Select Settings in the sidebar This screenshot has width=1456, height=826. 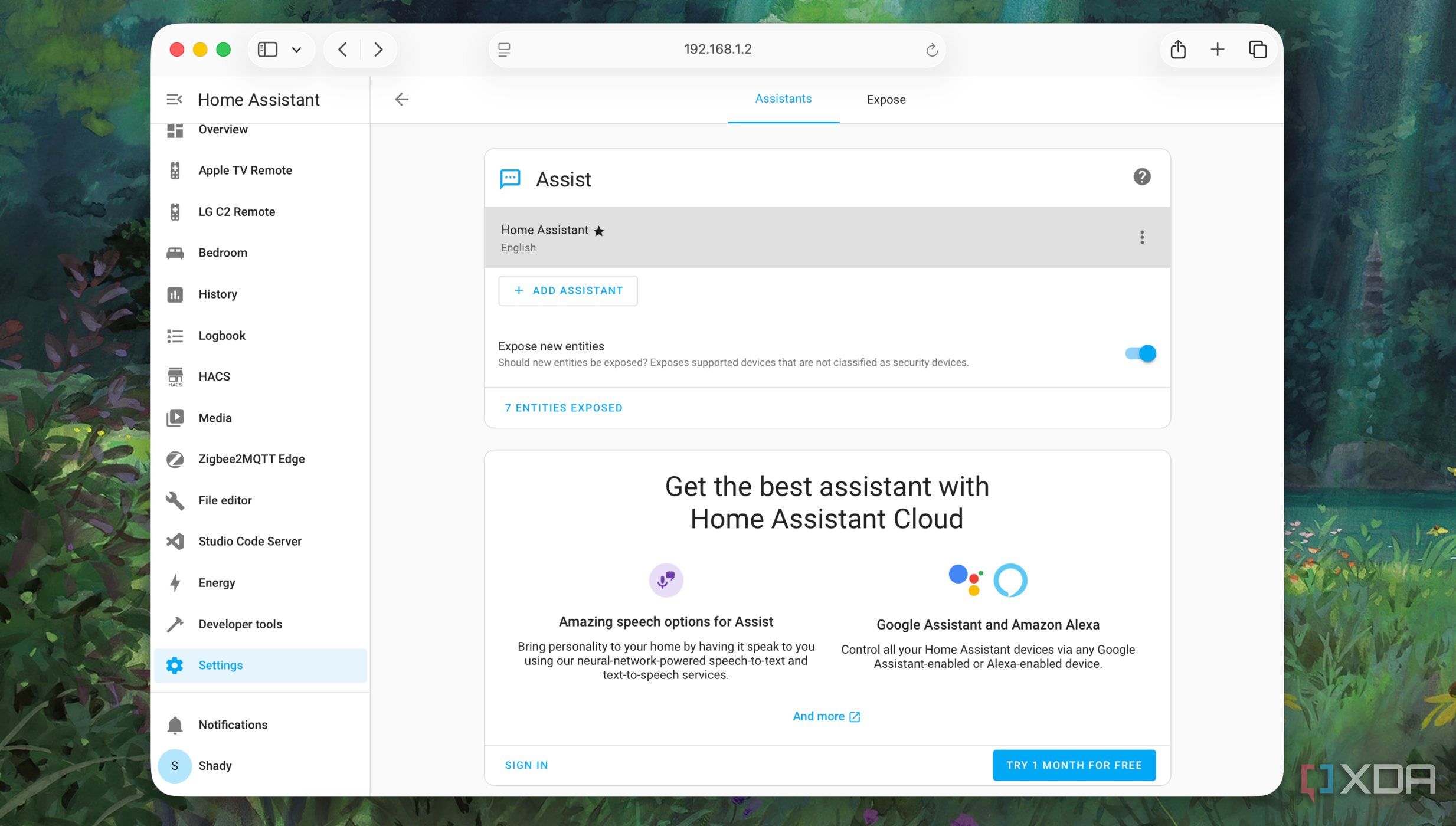coord(260,666)
